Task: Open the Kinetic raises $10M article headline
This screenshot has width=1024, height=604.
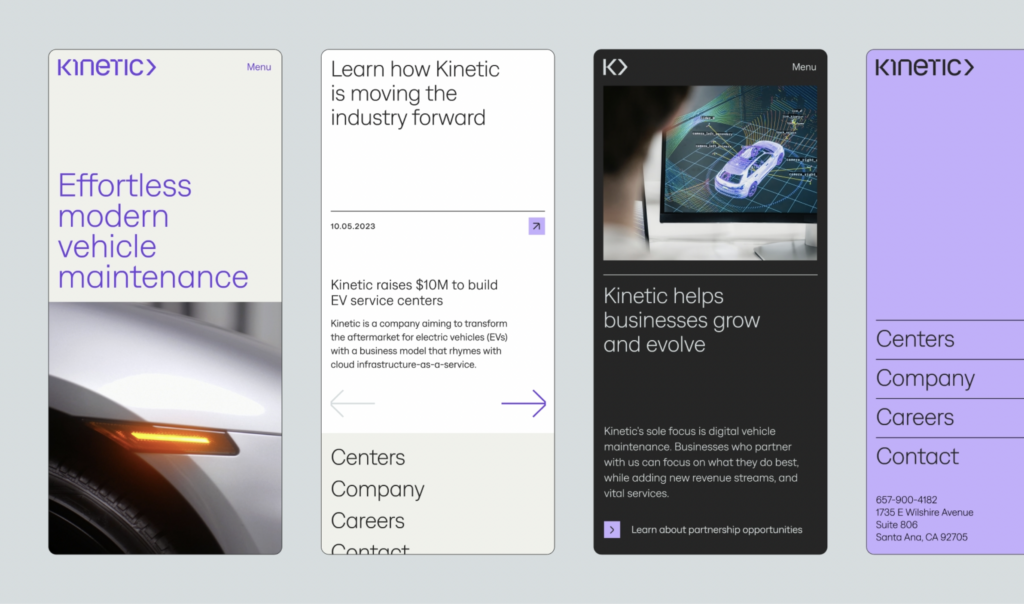Action: pos(413,293)
